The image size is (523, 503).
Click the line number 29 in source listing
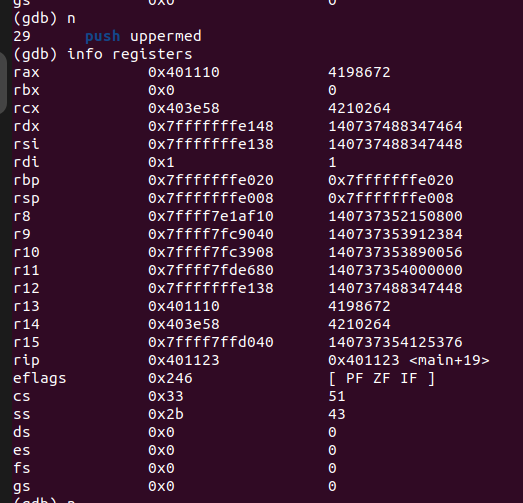click(22, 36)
